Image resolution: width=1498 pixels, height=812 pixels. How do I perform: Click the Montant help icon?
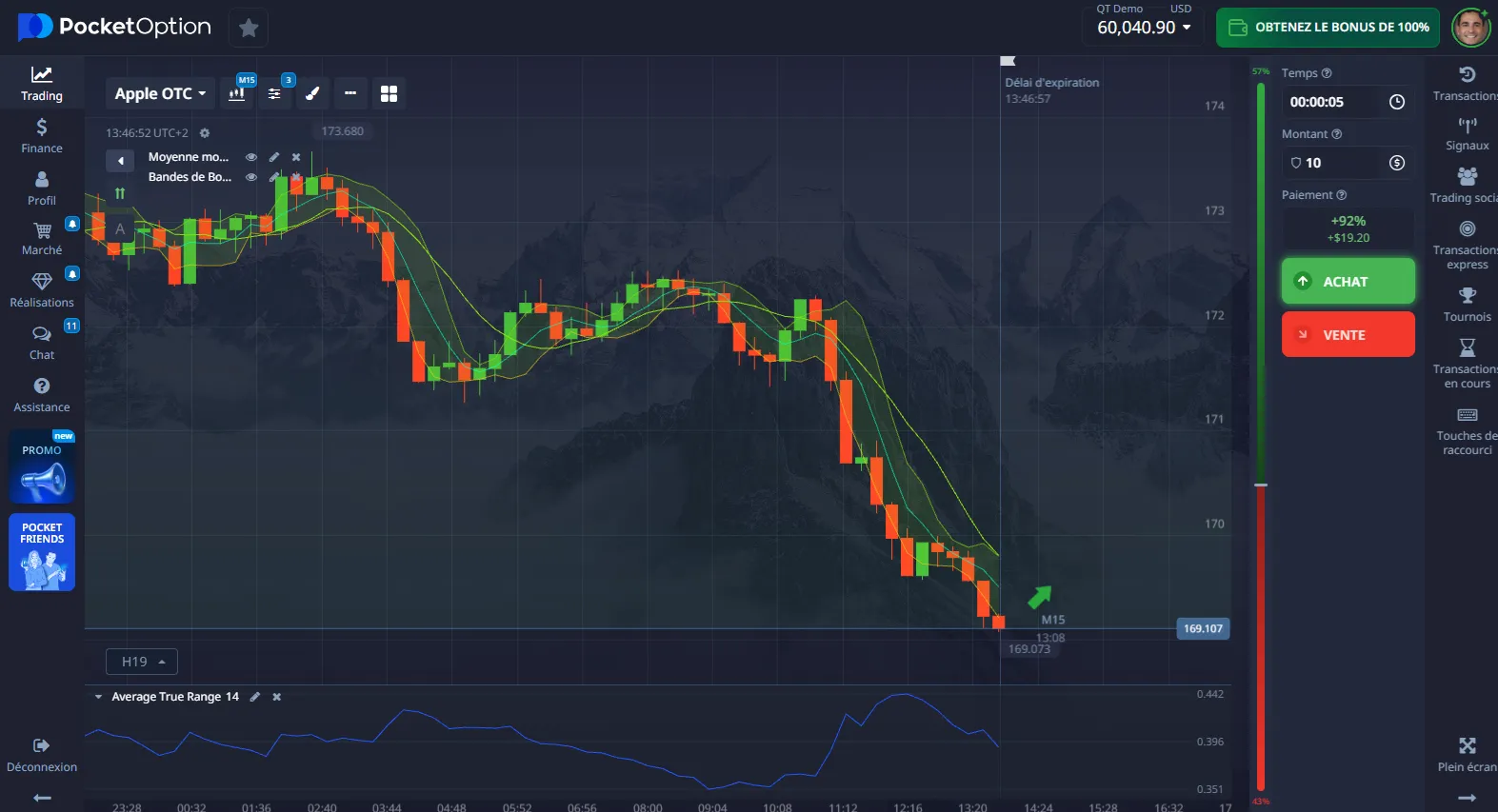click(x=1336, y=134)
